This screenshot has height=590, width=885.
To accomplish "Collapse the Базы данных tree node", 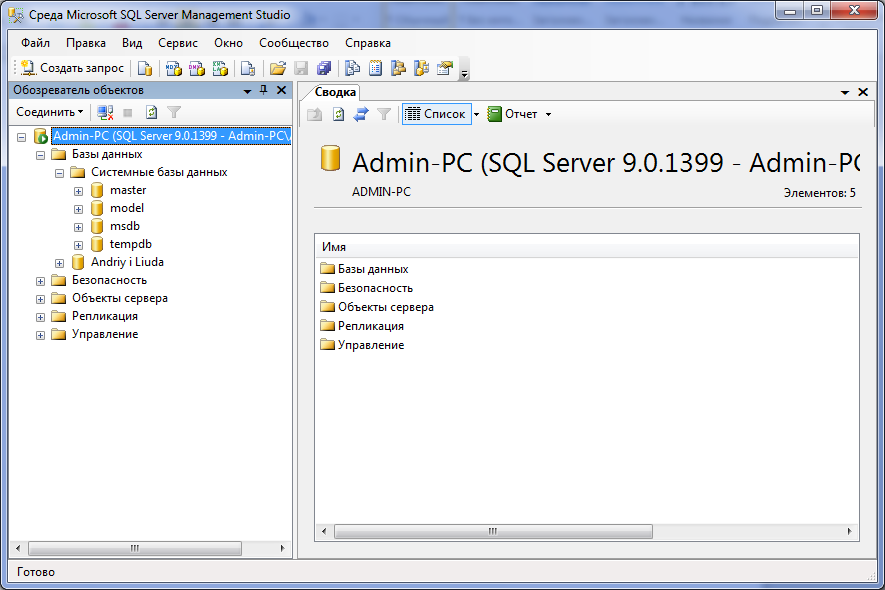I will (40, 155).
